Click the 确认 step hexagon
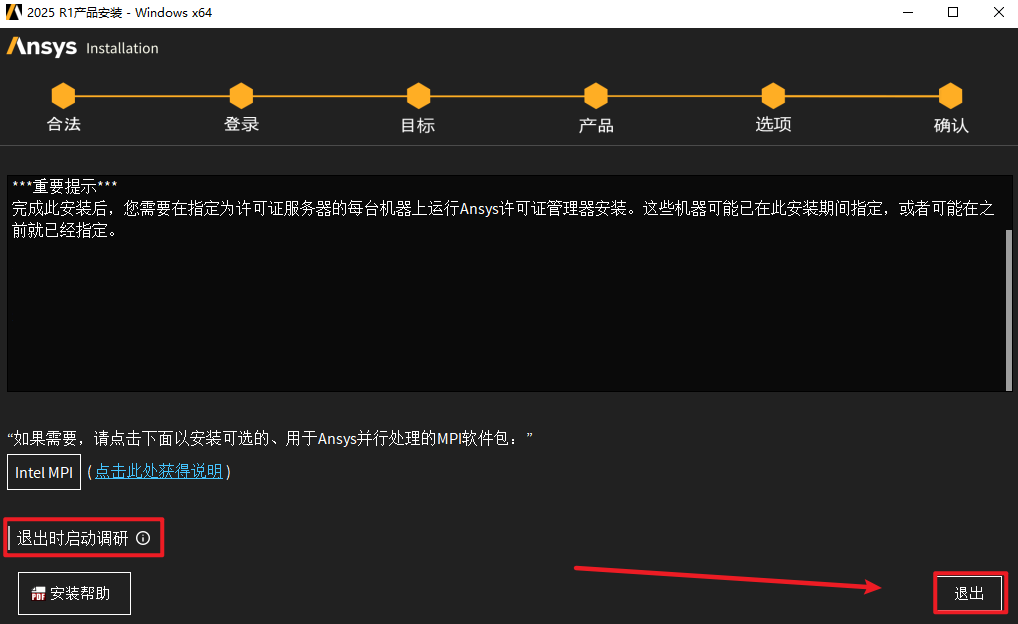 tap(950, 95)
